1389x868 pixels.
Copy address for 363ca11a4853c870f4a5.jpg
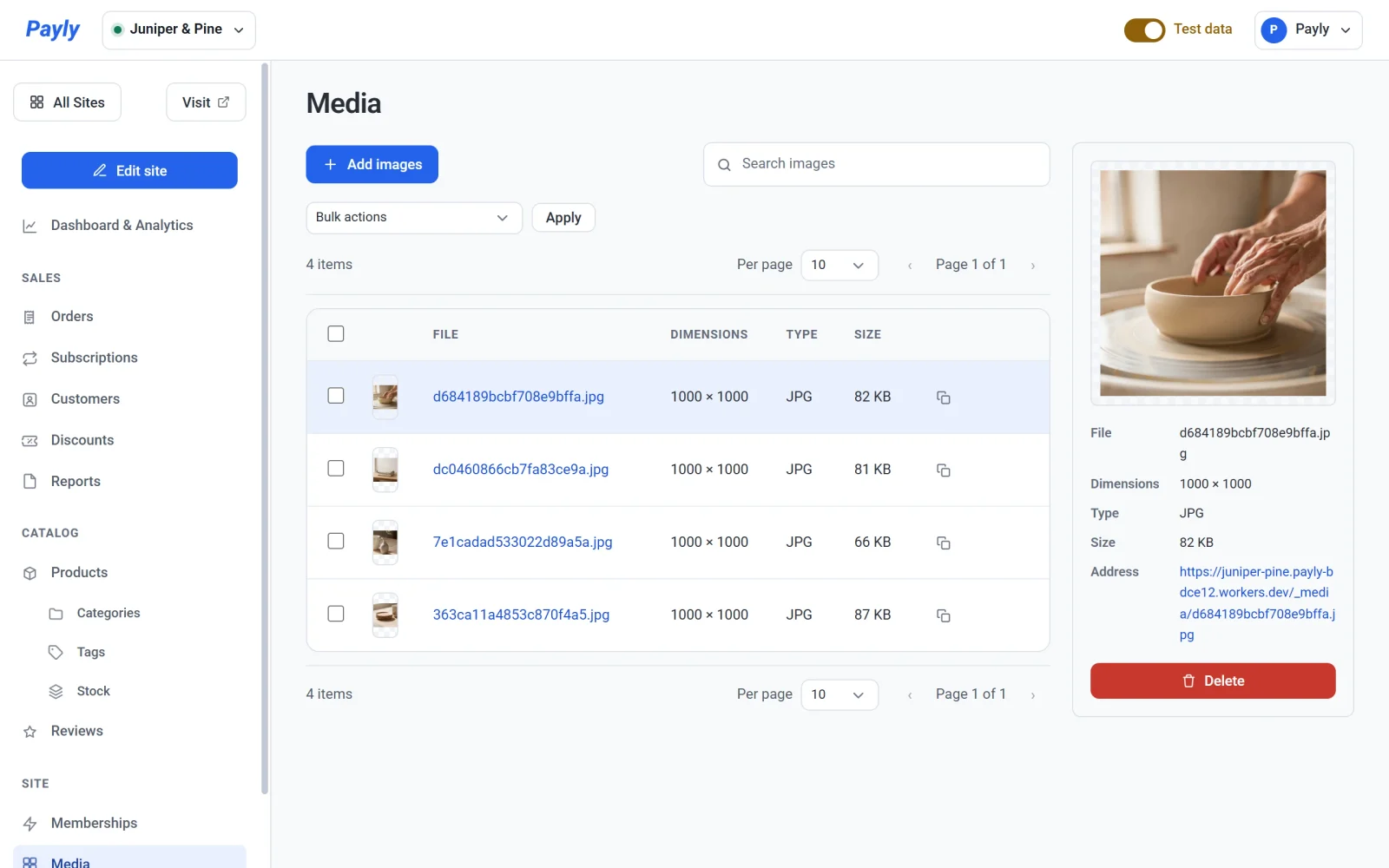(943, 615)
